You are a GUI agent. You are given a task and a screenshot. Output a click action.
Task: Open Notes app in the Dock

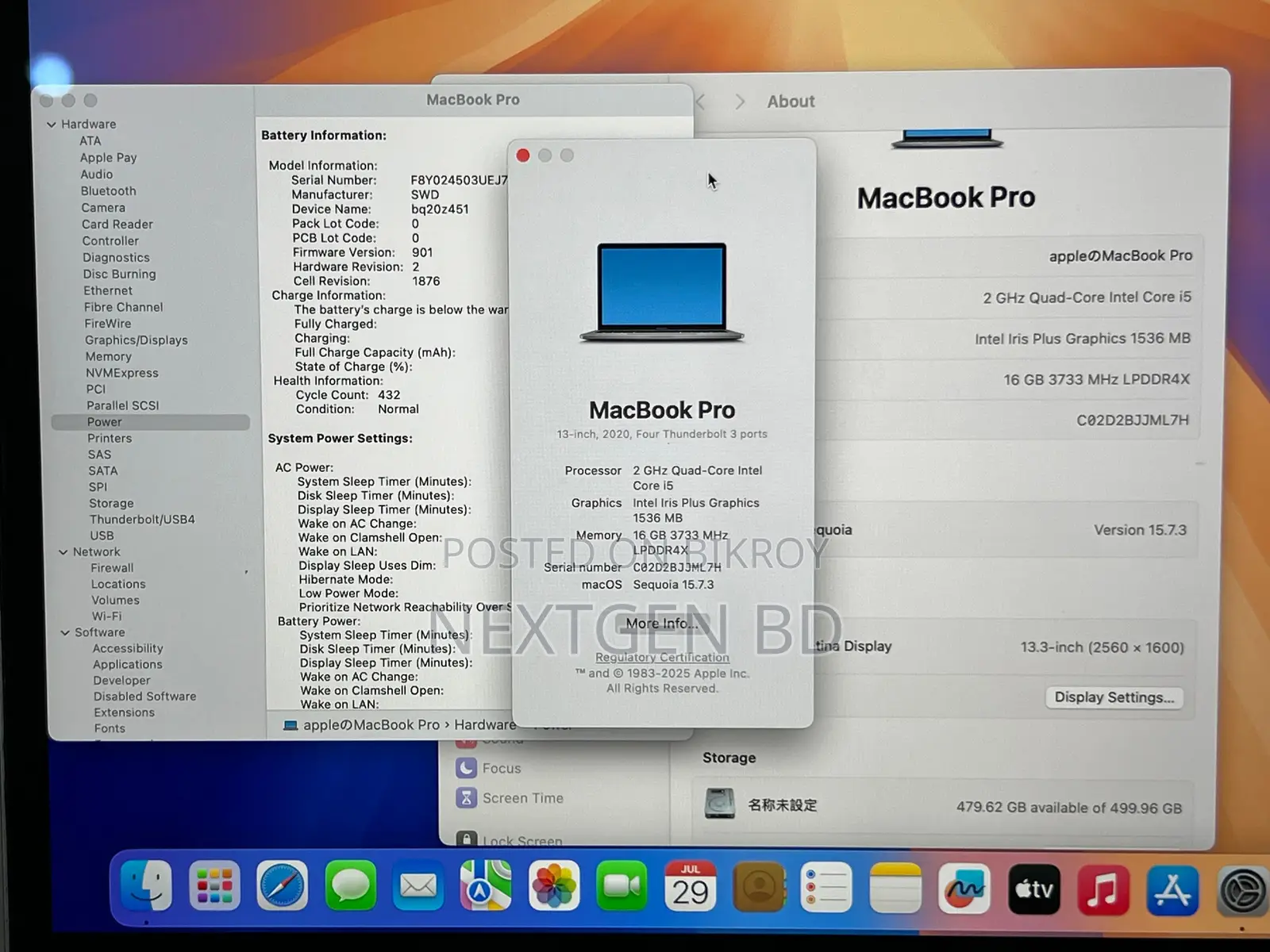(x=895, y=889)
